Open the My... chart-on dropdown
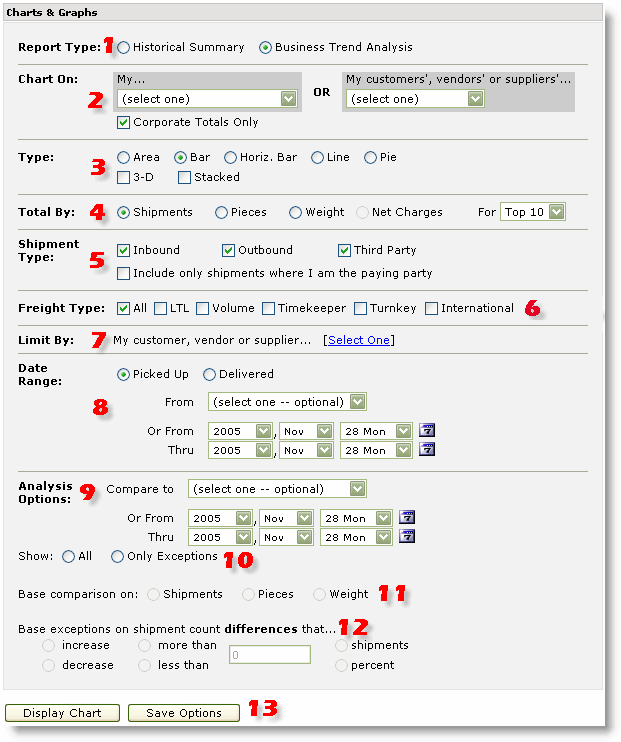The image size is (621, 742). coord(207,99)
